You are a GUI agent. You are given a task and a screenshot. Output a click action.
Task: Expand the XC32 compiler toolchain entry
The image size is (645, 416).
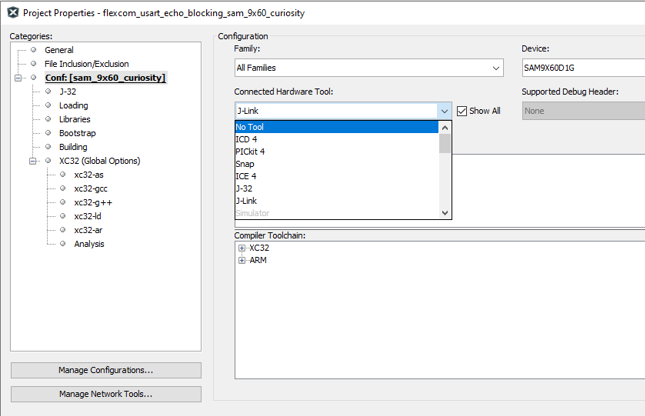pos(242,248)
